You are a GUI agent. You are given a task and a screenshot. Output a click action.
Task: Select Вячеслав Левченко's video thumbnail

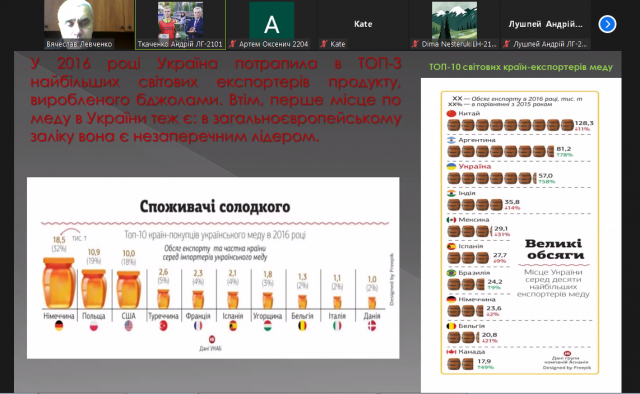[89, 24]
